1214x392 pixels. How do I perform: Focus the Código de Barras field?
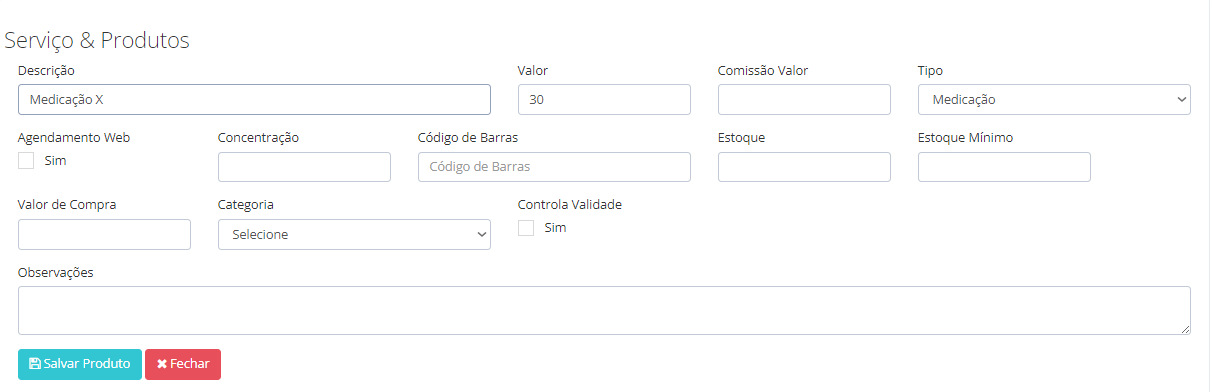[x=554, y=167]
